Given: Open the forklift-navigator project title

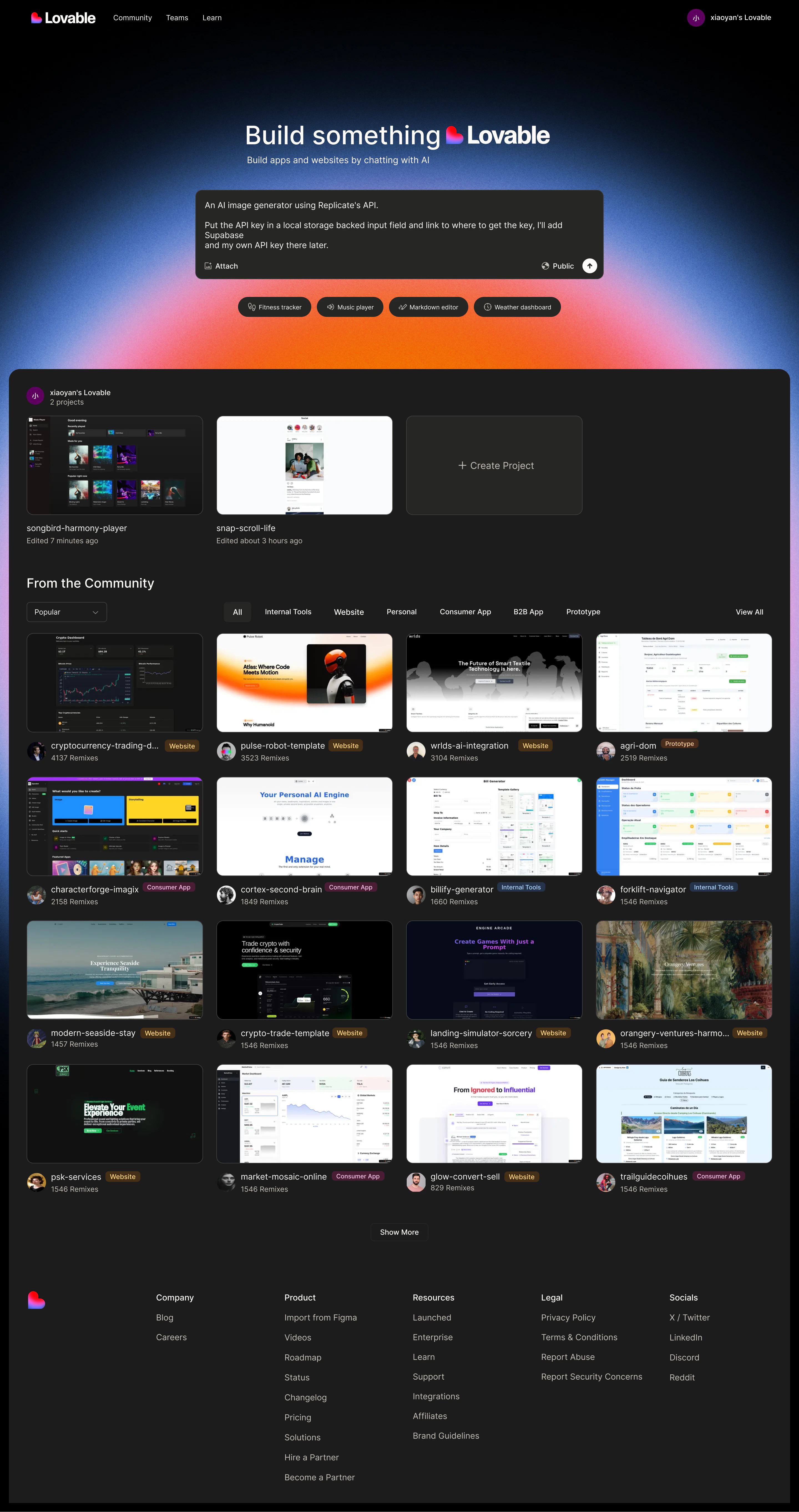Looking at the screenshot, I should point(653,889).
